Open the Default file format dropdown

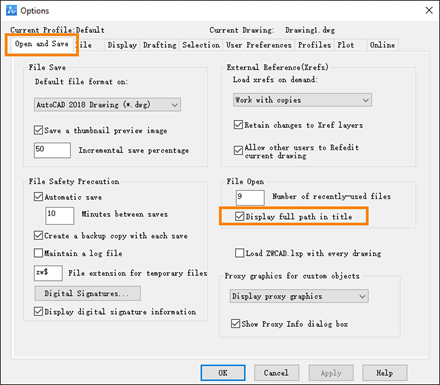(x=107, y=105)
